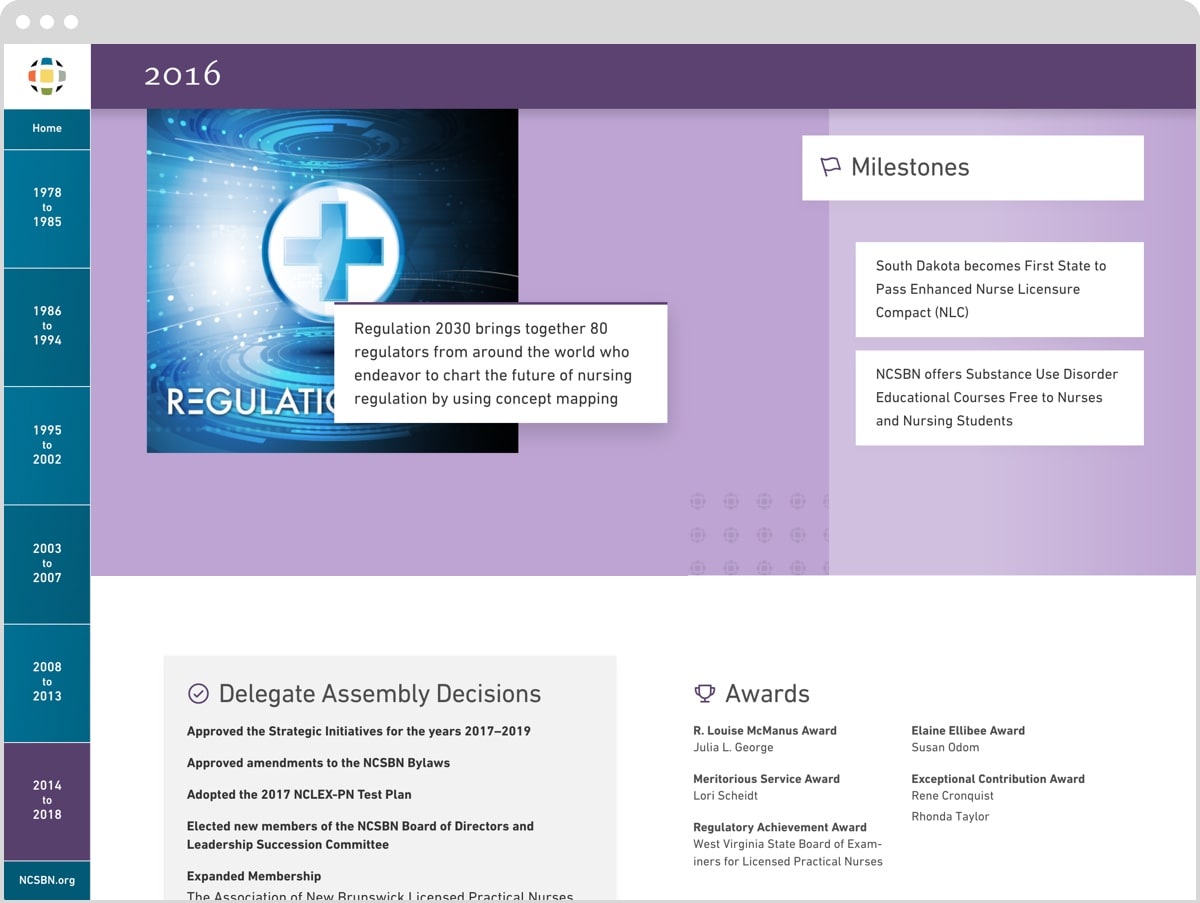Click the Regulation 2030 caption box
Screen dimensions: 1200x903
pos(501,363)
